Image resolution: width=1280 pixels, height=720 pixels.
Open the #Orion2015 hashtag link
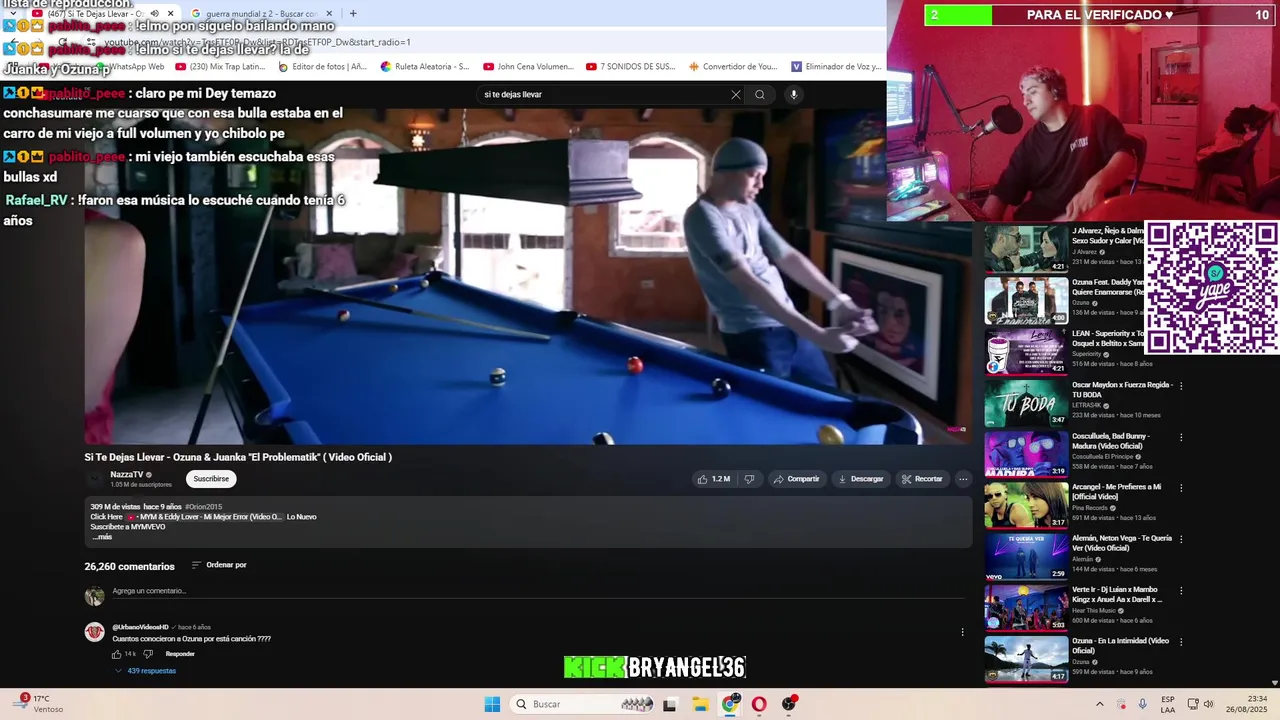click(203, 507)
